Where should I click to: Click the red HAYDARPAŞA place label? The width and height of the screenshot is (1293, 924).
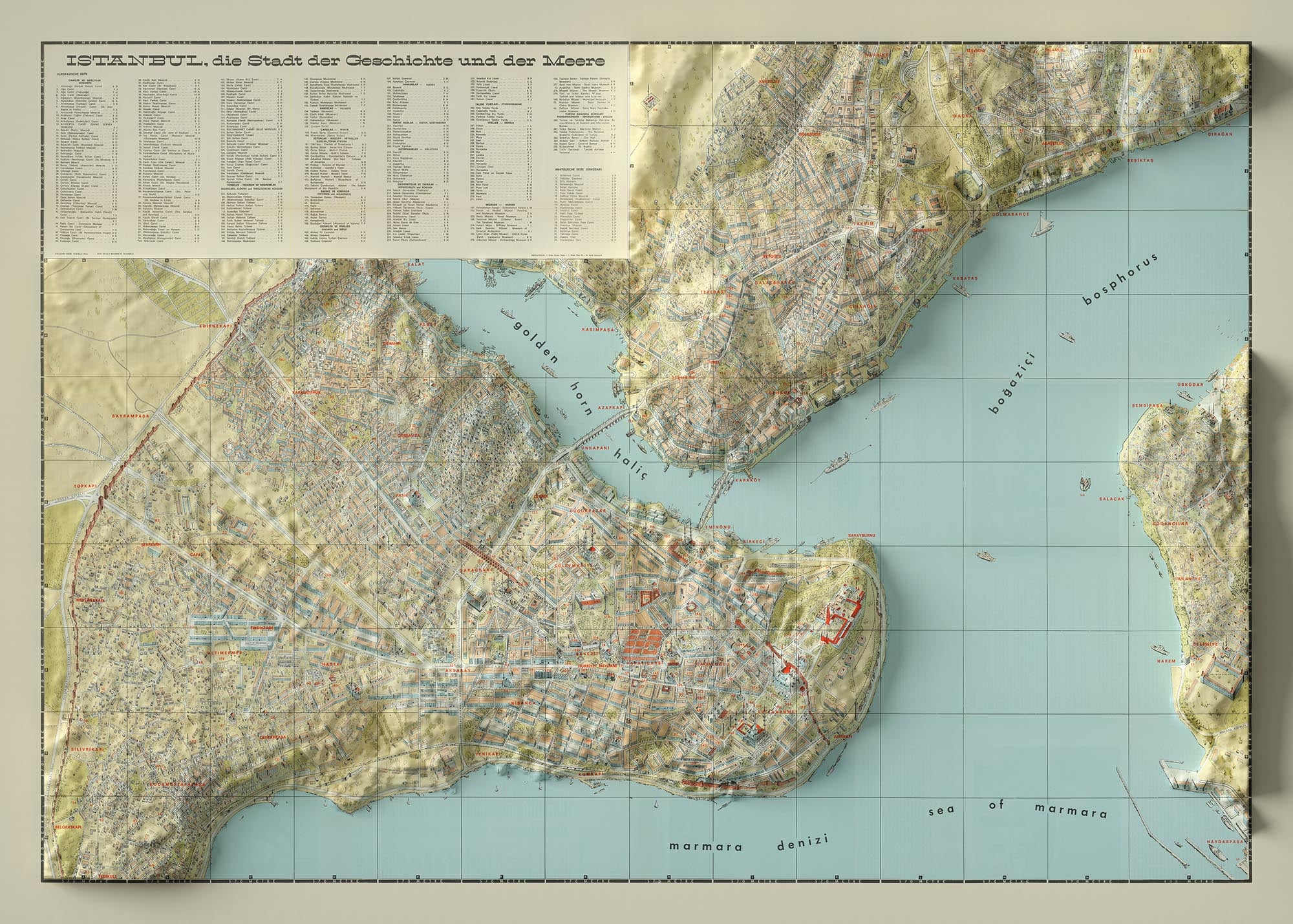pyautogui.click(x=1225, y=843)
